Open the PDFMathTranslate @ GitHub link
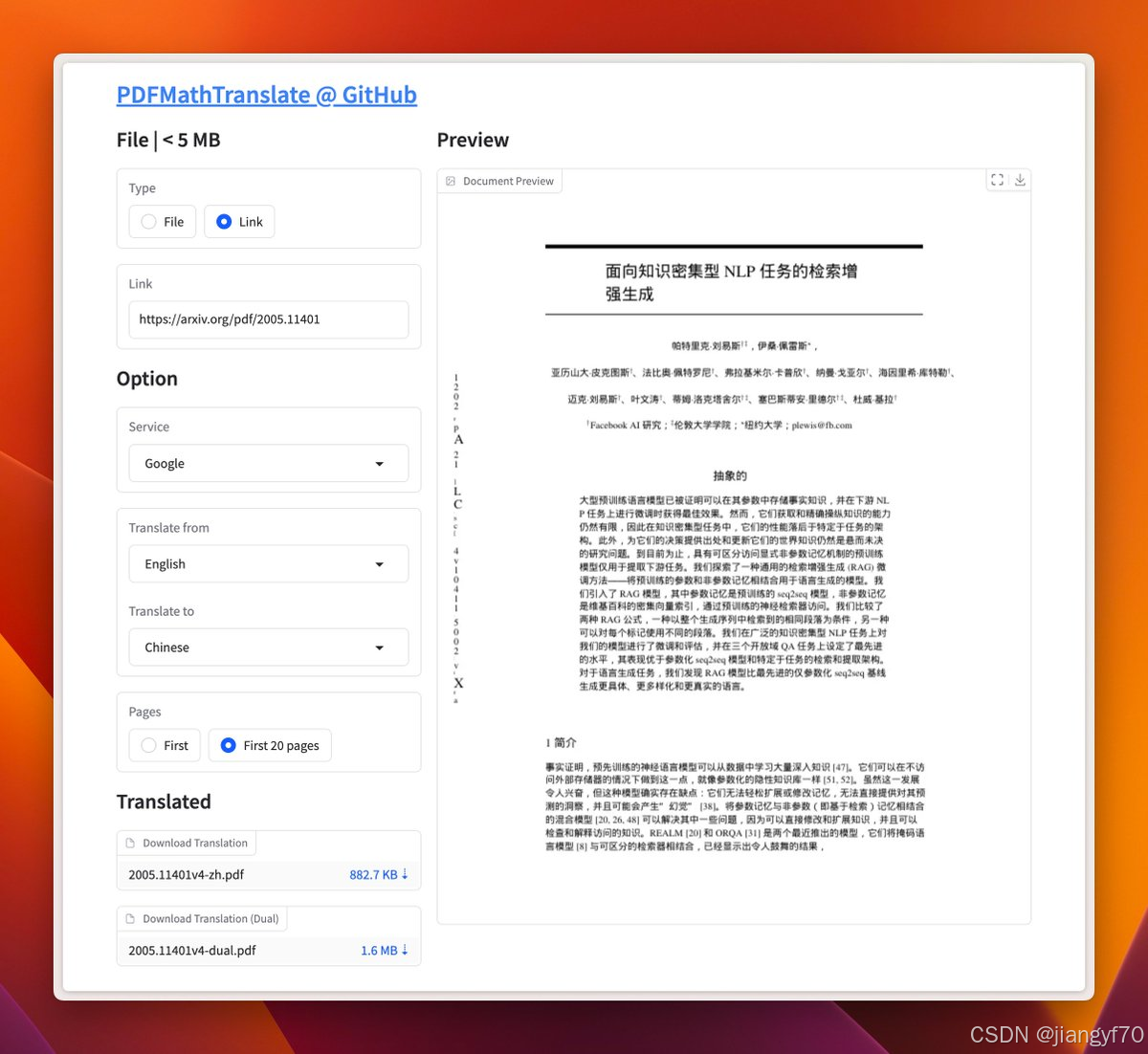The height and width of the screenshot is (1054, 1148). click(266, 95)
